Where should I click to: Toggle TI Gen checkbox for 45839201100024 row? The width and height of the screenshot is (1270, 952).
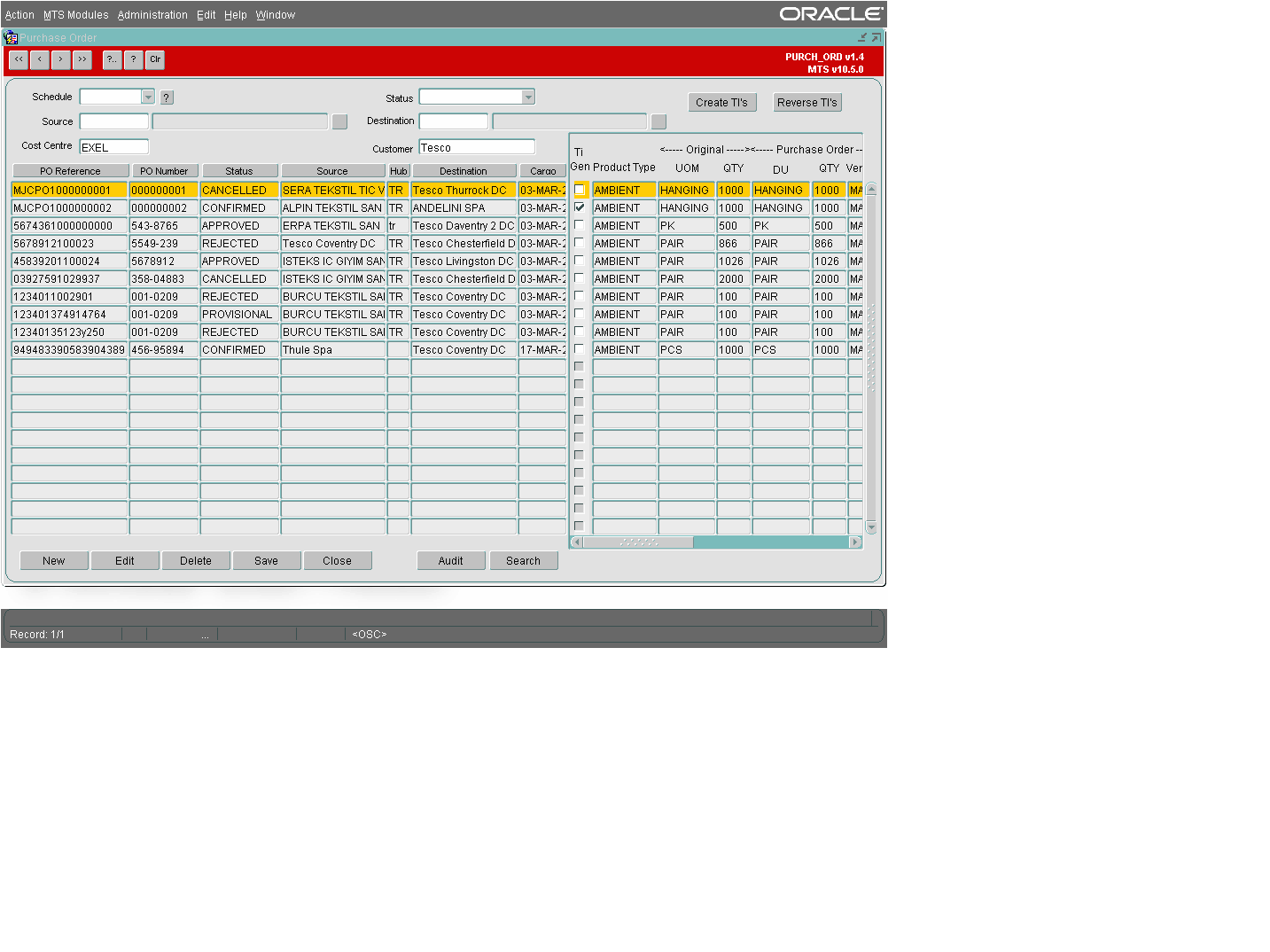(x=580, y=261)
